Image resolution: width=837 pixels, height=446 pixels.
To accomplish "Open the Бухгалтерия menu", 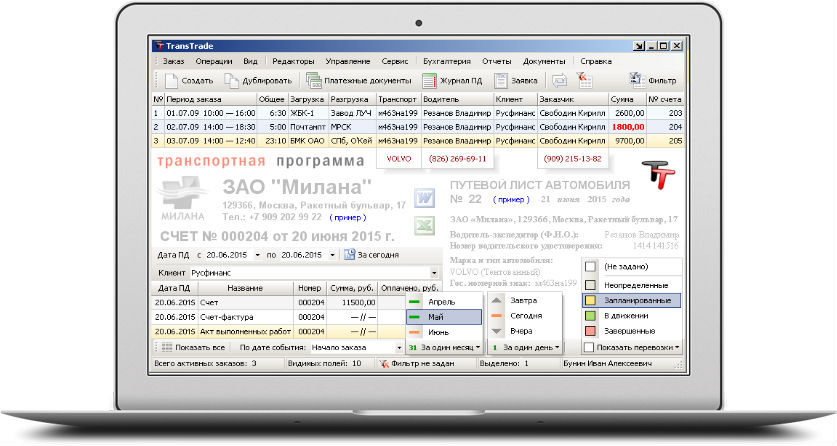I will coord(447,61).
